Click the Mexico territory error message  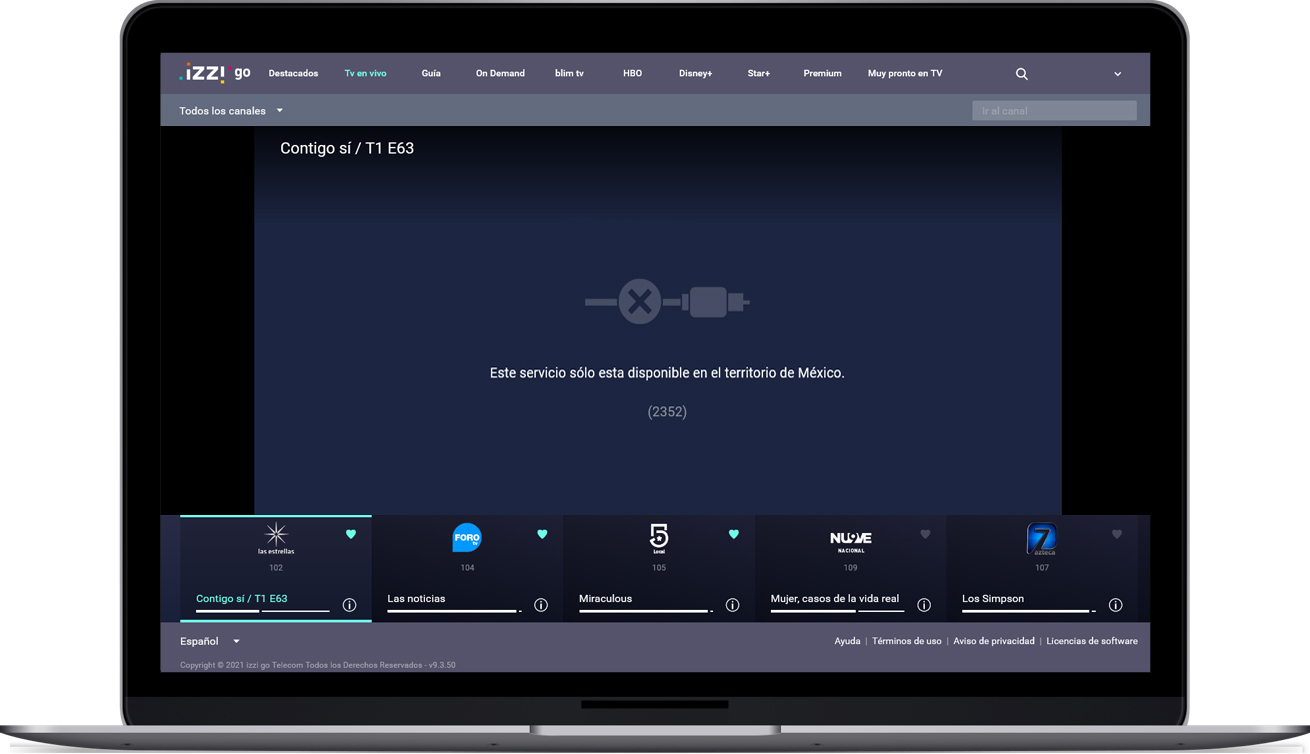point(667,373)
